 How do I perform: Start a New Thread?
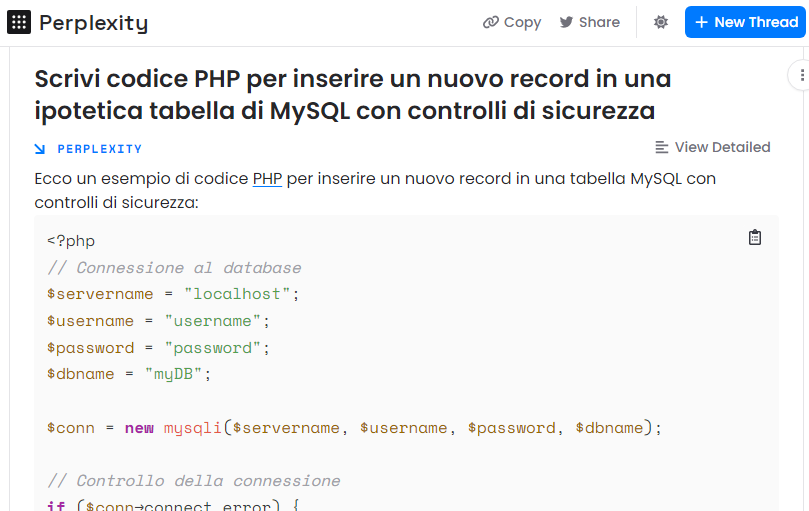[x=745, y=22]
